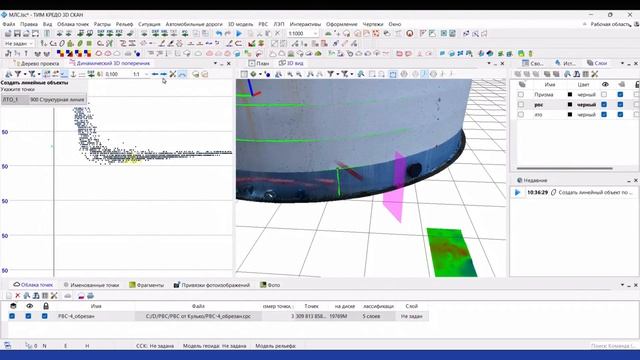640x360 pixels.
Task: Expand filter dropdown arrow in cross-section toolbar
Action: pyautogui.click(x=25, y=74)
